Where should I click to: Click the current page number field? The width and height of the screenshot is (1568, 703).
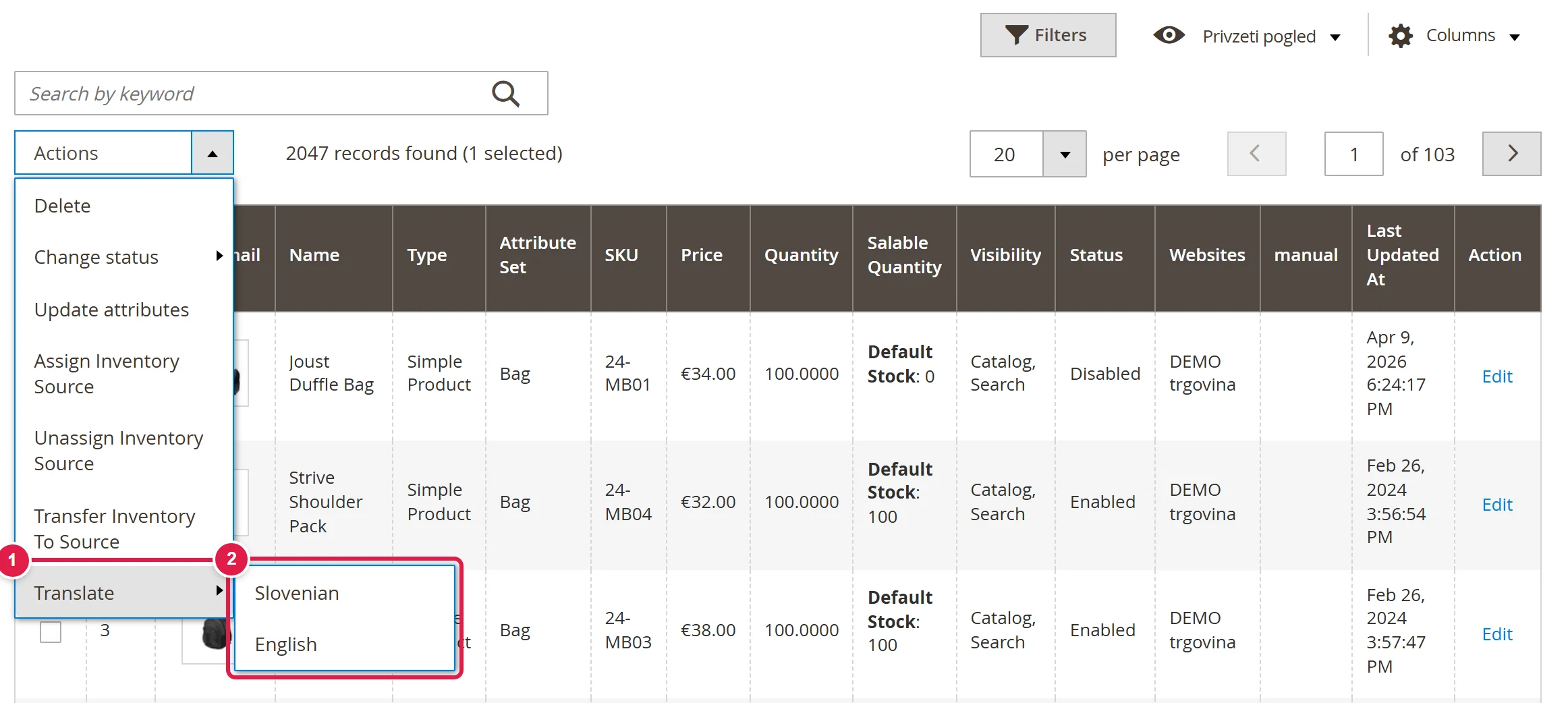point(1353,154)
